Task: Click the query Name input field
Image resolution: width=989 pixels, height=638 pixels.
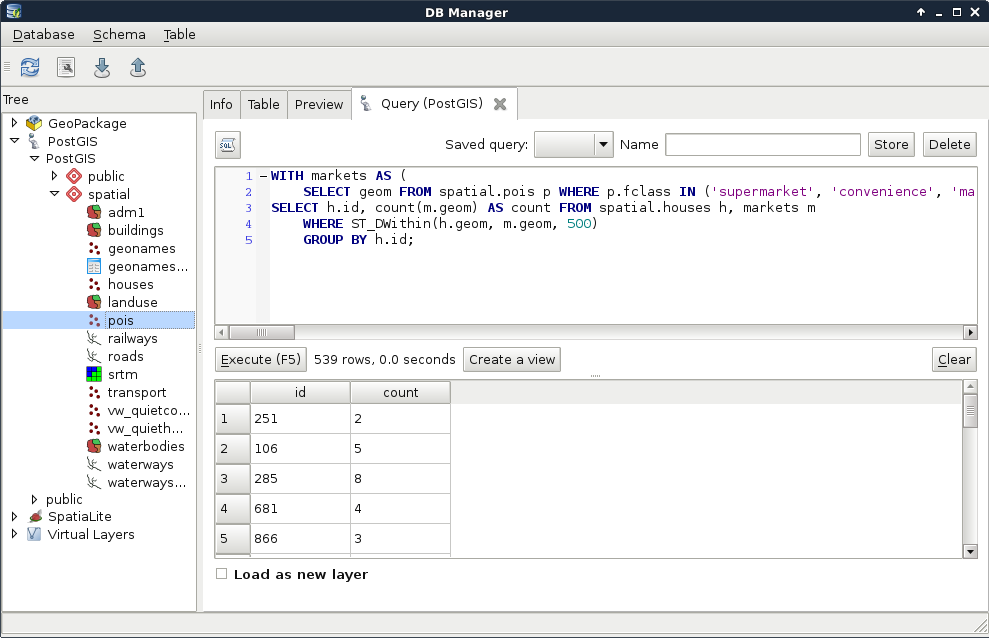Action: (762, 145)
